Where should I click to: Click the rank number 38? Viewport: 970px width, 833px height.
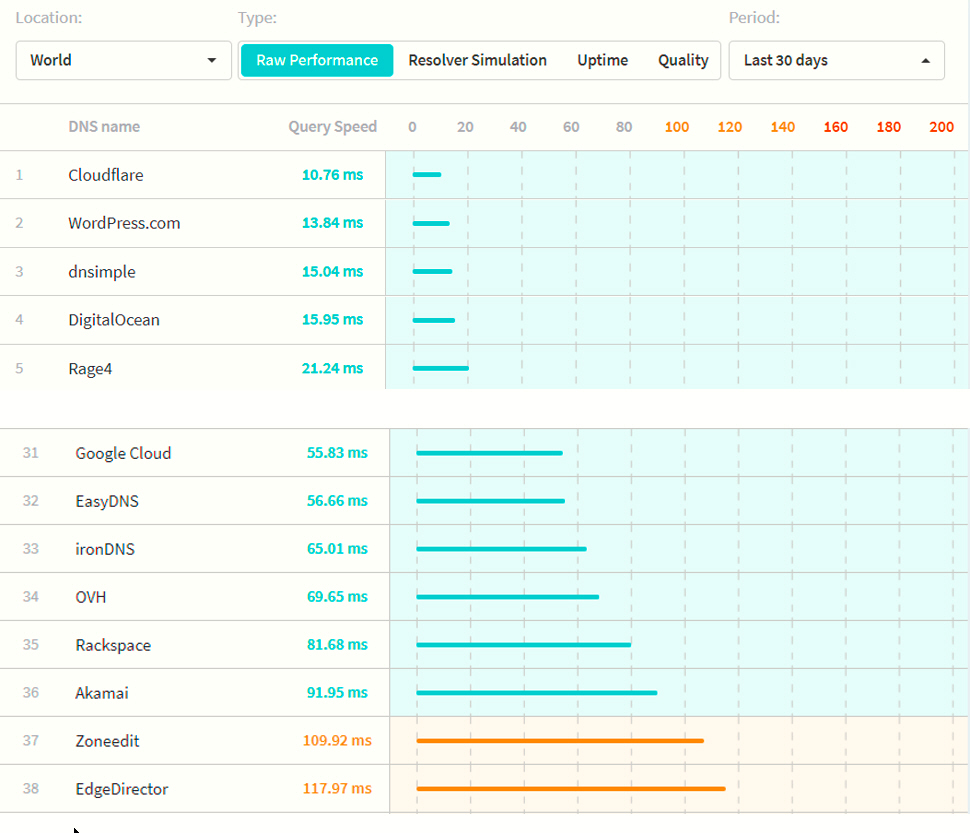pos(30,788)
